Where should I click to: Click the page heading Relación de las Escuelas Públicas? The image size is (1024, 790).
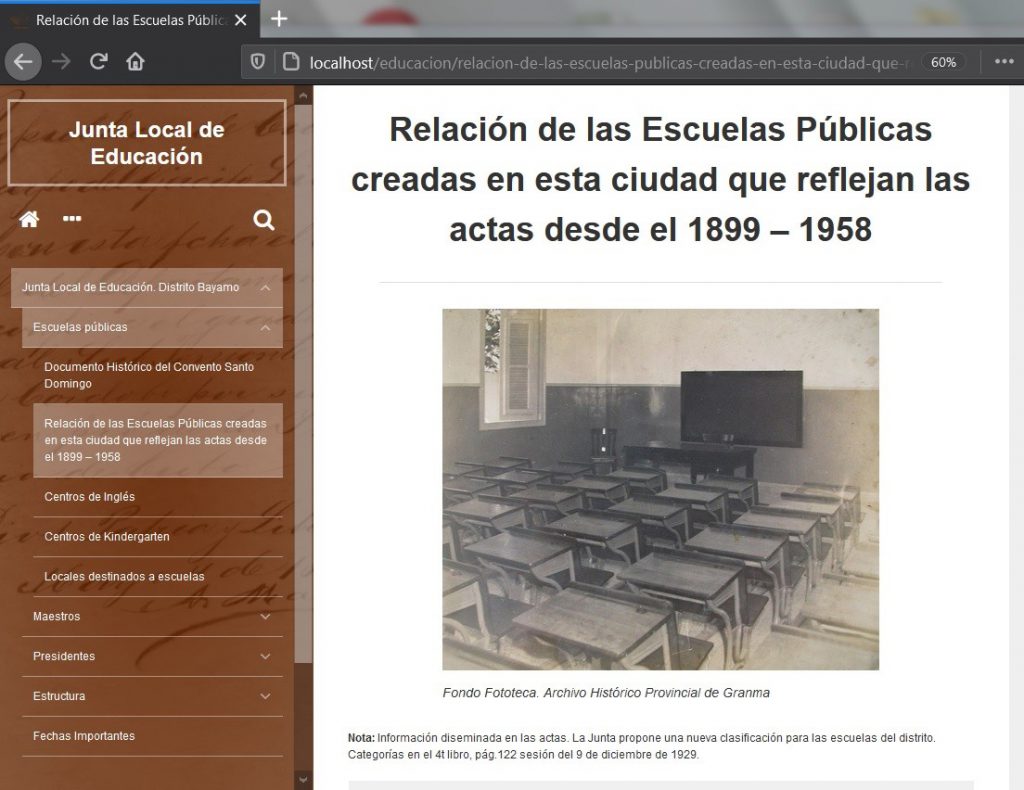660,180
